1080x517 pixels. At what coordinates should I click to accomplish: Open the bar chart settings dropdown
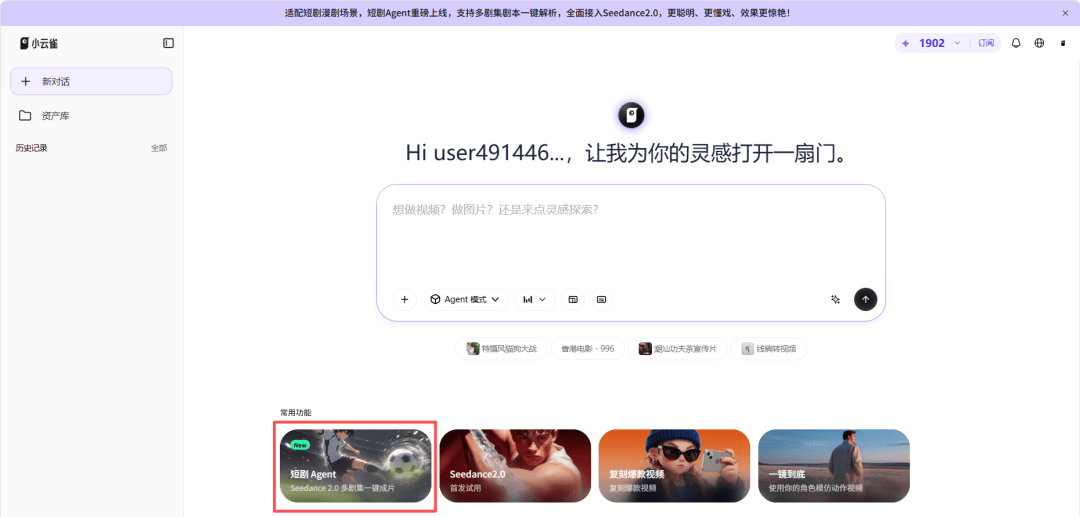[535, 299]
